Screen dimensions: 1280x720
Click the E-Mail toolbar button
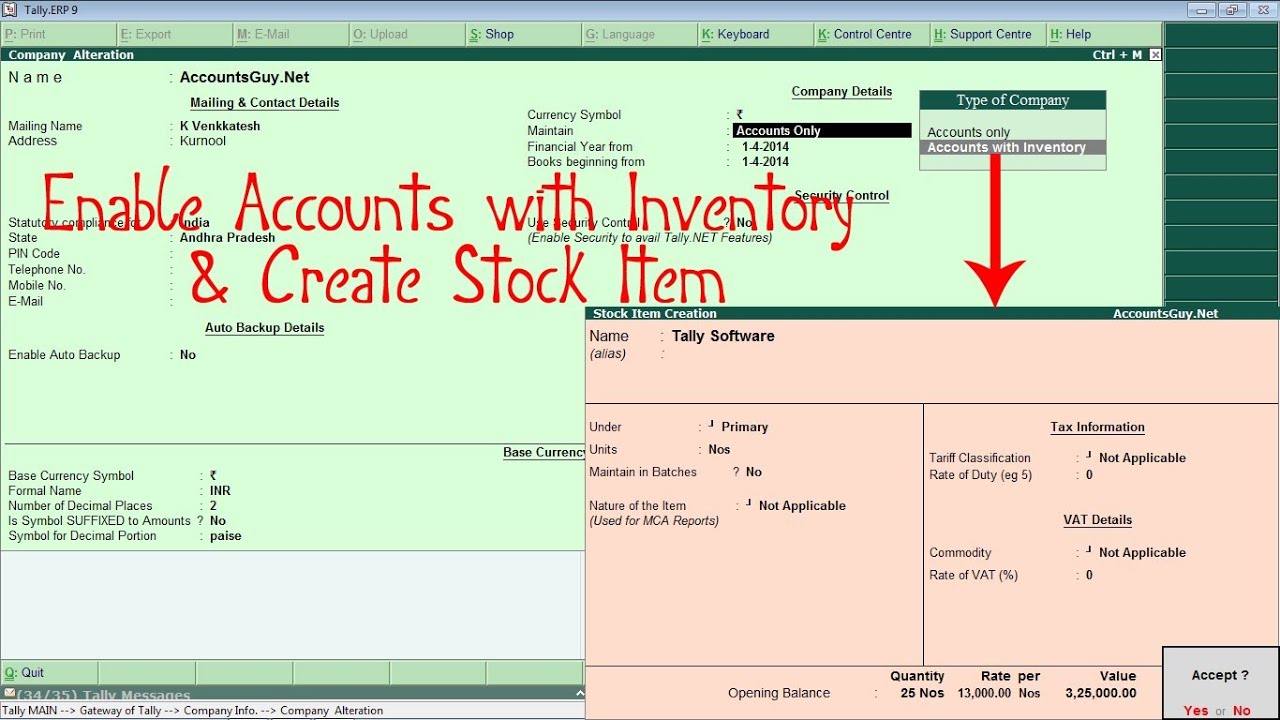point(290,34)
